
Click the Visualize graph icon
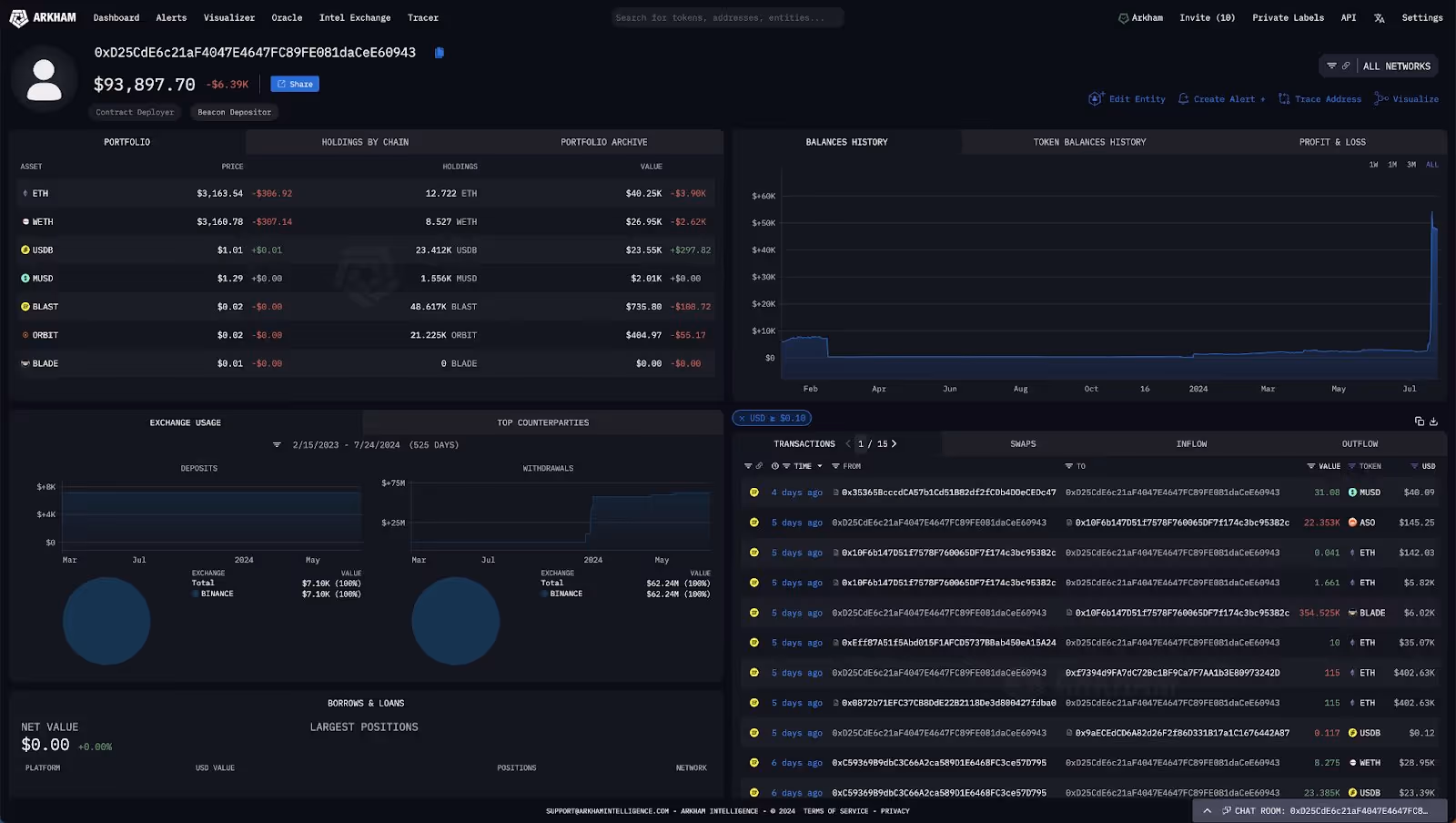(1381, 98)
